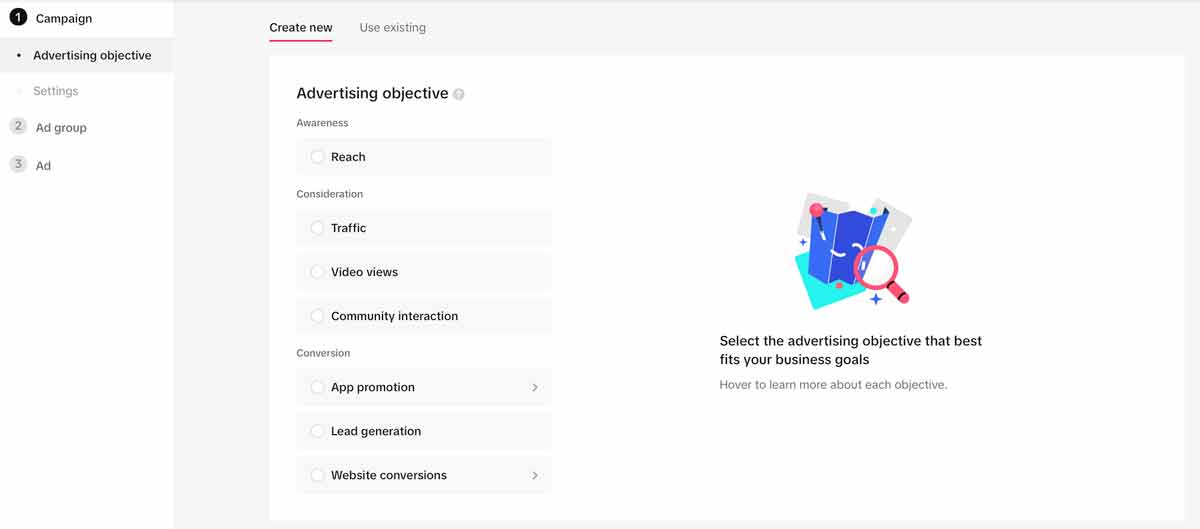Click the Campaign step label

click(64, 19)
